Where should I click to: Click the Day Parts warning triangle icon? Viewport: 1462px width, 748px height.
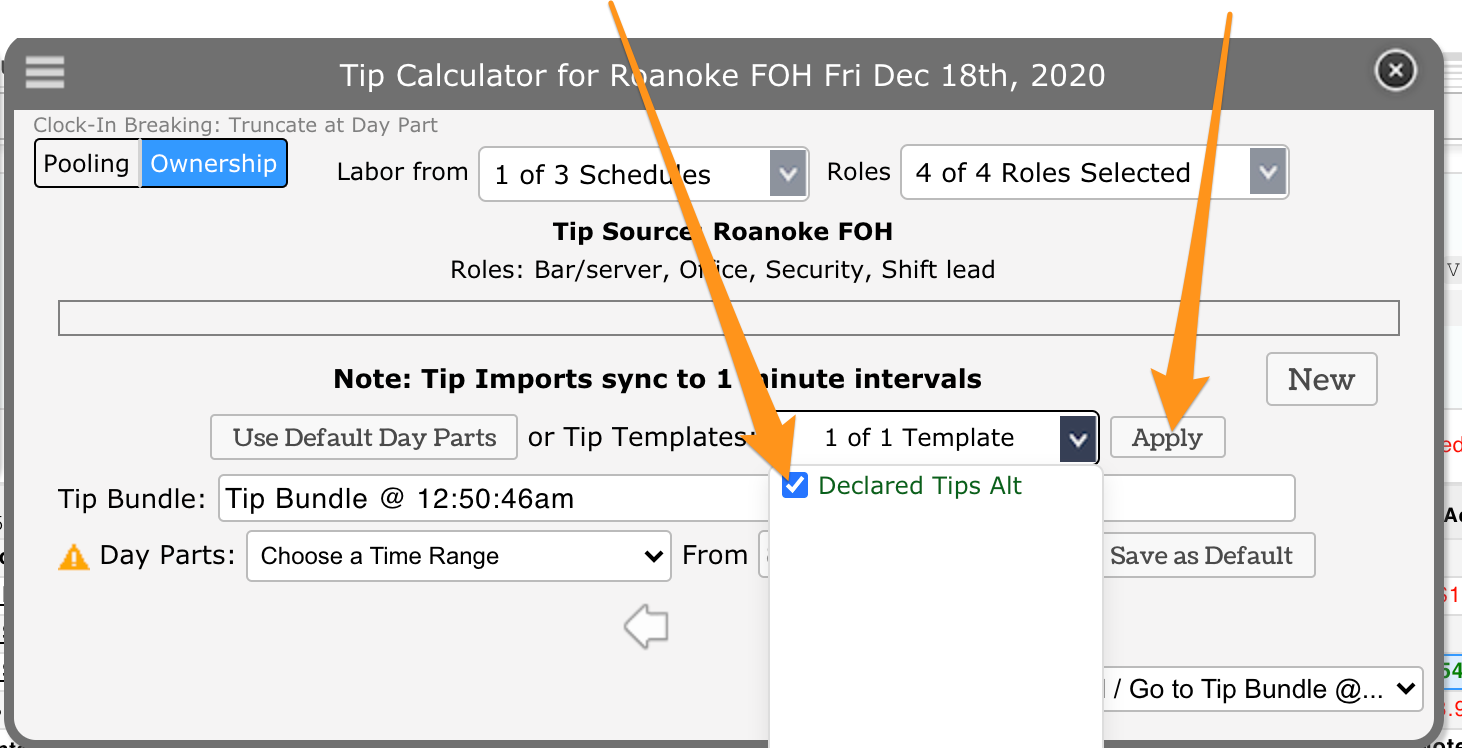click(74, 557)
